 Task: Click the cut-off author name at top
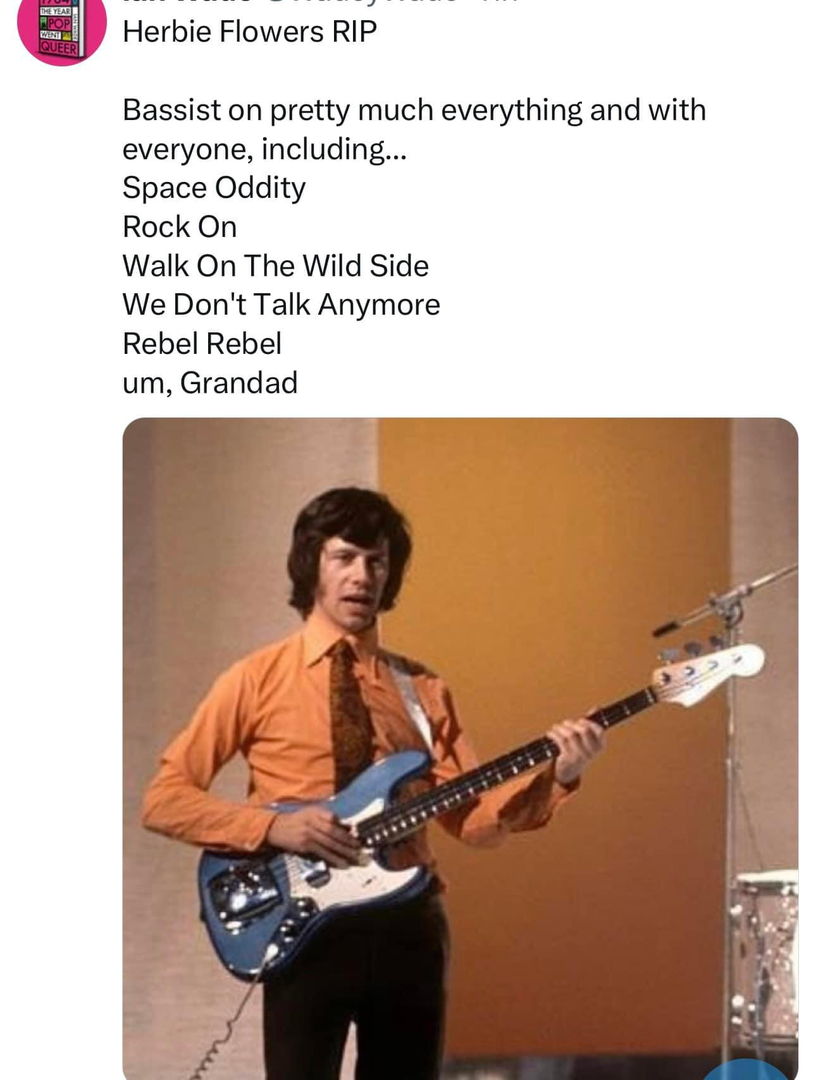189,2
